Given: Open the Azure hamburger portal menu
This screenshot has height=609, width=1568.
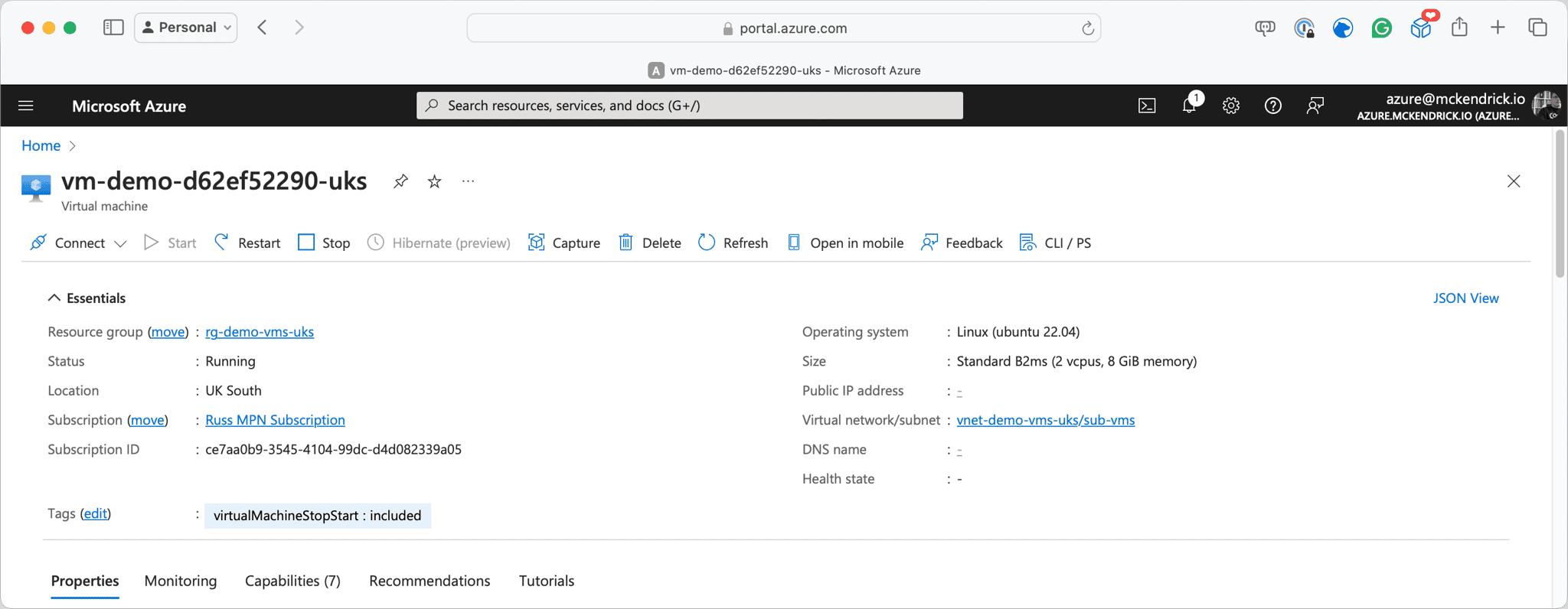Looking at the screenshot, I should [x=26, y=106].
